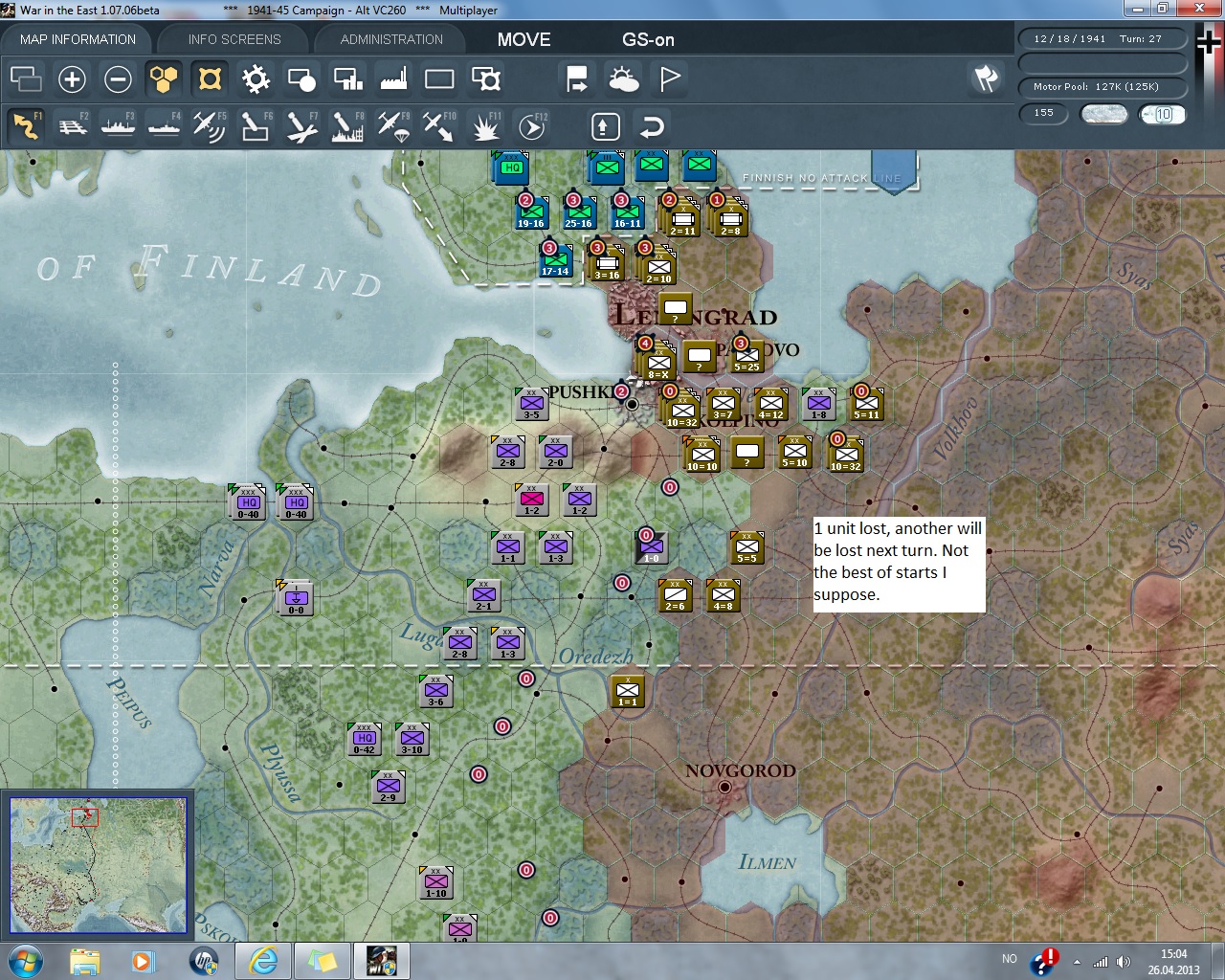Image resolution: width=1225 pixels, height=980 pixels.
Task: Select the German unit labeled 3-10
Action: tap(412, 739)
